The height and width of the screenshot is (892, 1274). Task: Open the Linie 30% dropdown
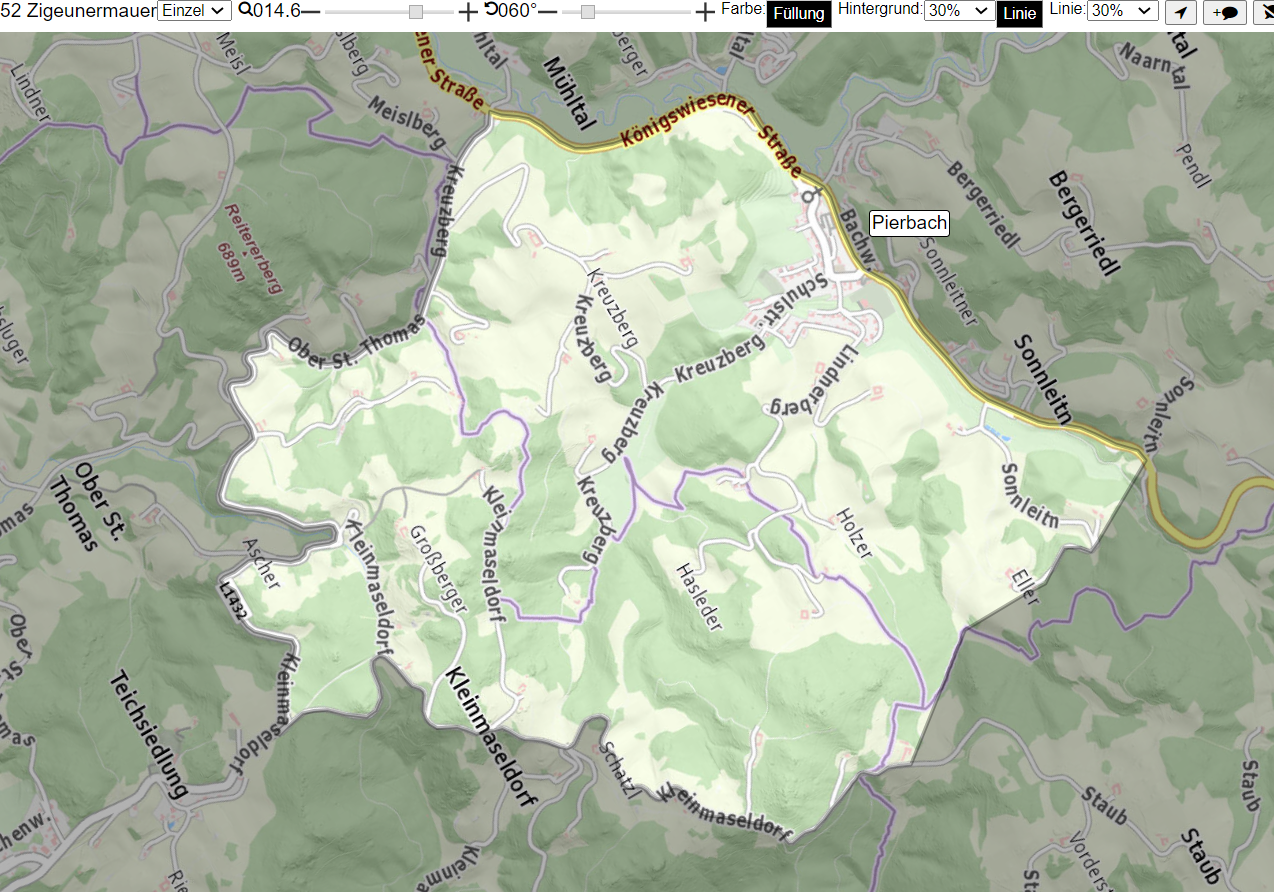coord(1123,11)
